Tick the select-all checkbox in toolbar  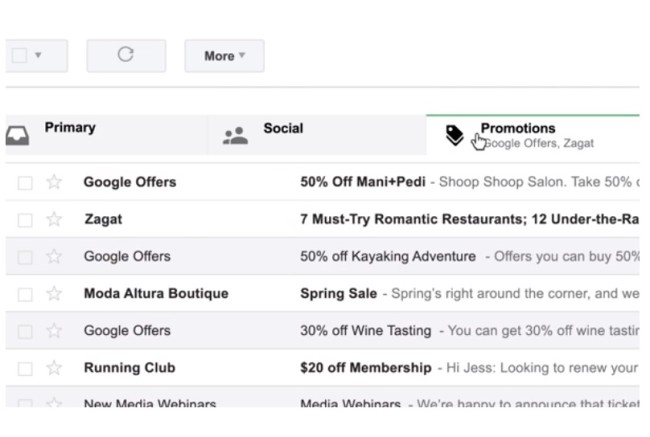19,55
